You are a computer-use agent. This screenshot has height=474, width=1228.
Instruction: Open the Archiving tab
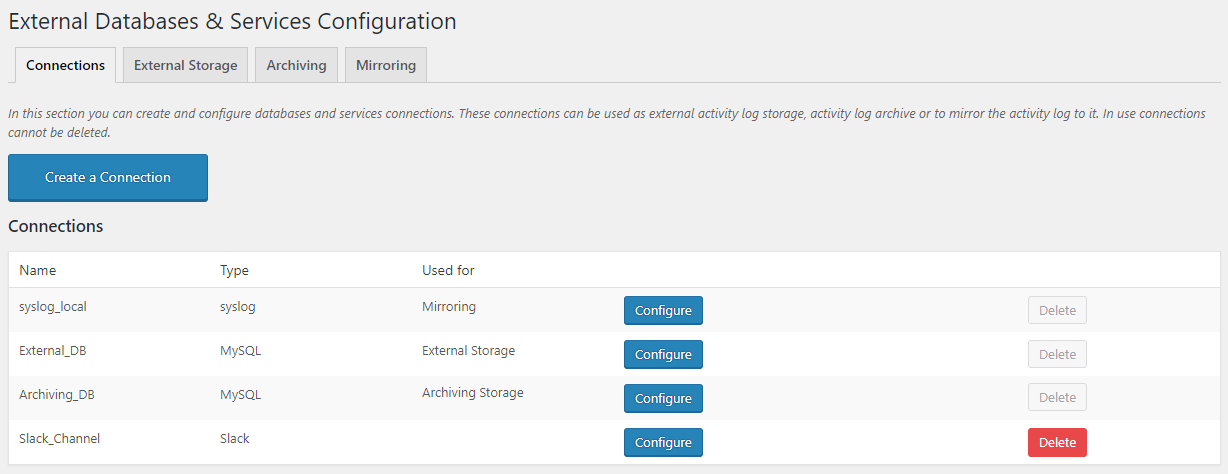coord(296,65)
